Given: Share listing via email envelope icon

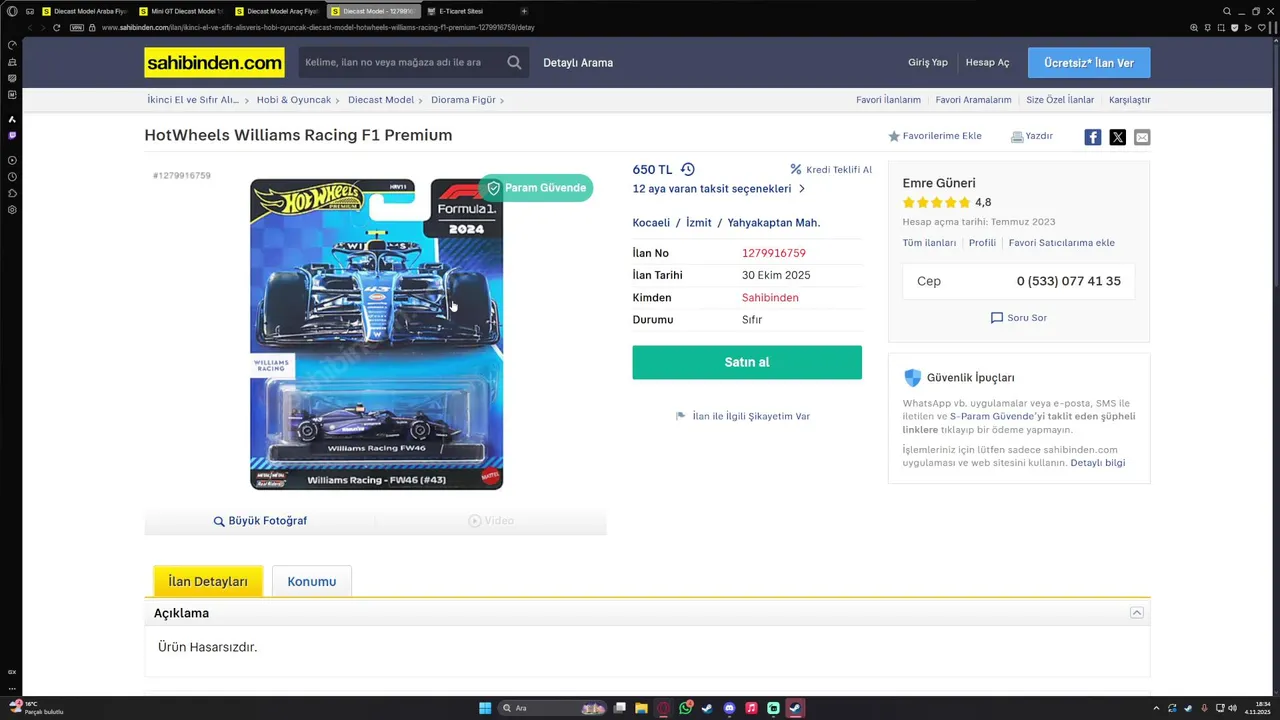Looking at the screenshot, I should click(x=1142, y=137).
